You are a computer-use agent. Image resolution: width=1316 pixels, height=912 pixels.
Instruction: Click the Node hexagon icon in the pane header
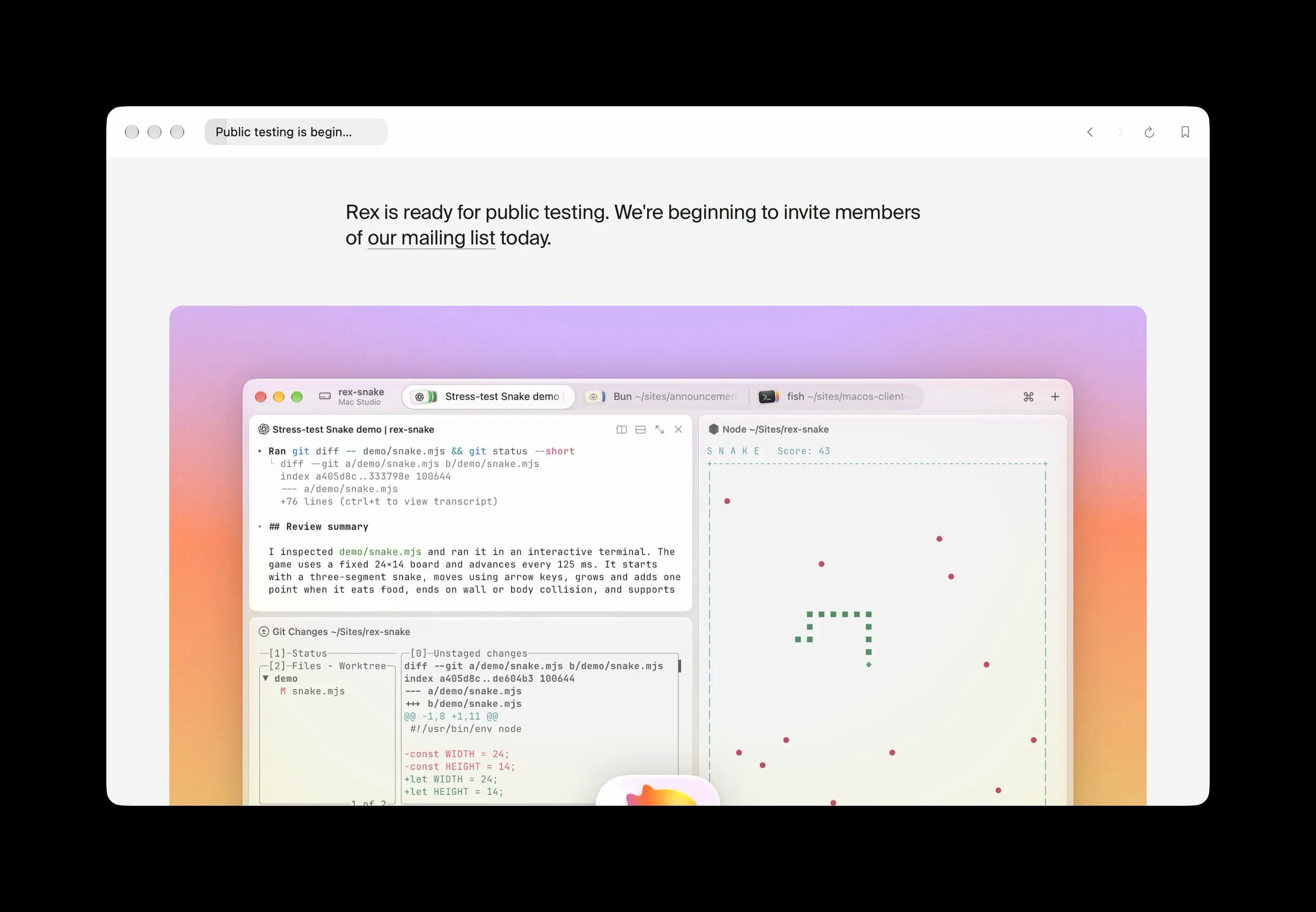(714, 429)
